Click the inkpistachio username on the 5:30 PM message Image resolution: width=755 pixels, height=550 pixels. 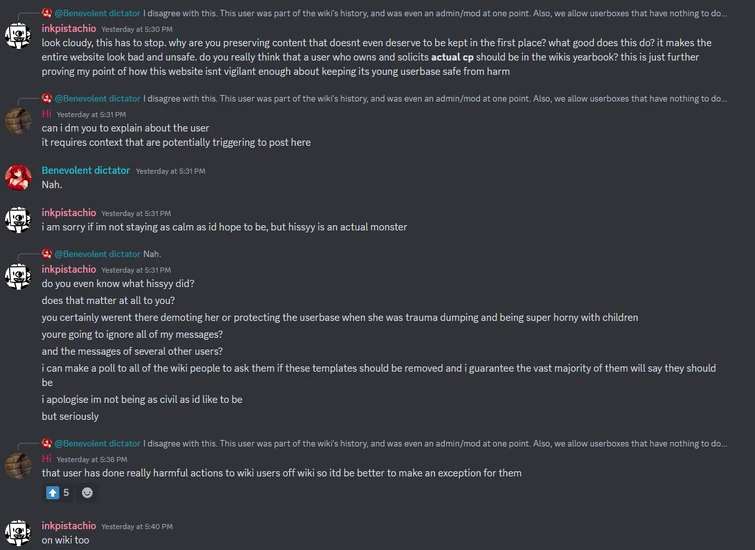69,29
